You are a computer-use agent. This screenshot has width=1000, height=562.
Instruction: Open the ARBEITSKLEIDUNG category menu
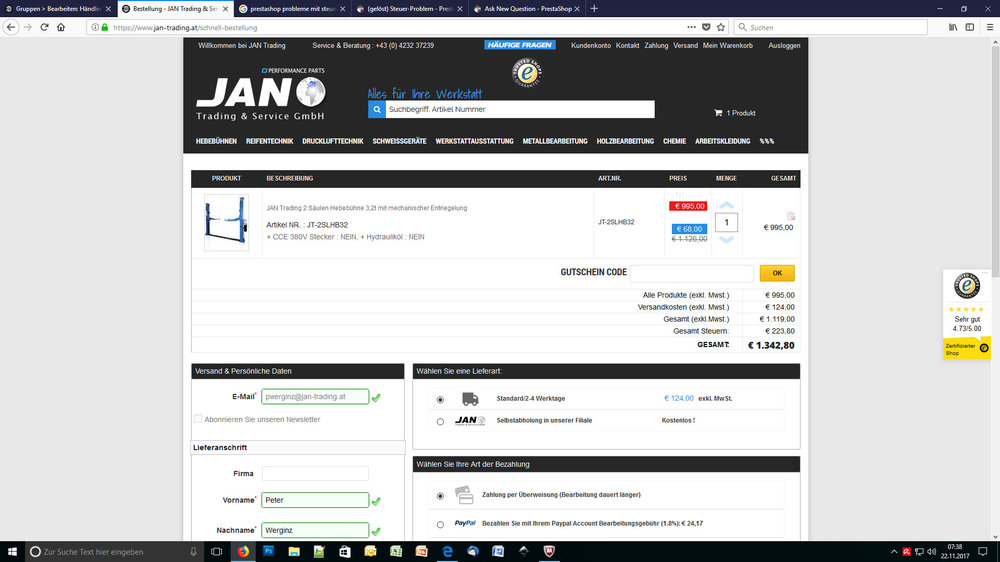723,141
